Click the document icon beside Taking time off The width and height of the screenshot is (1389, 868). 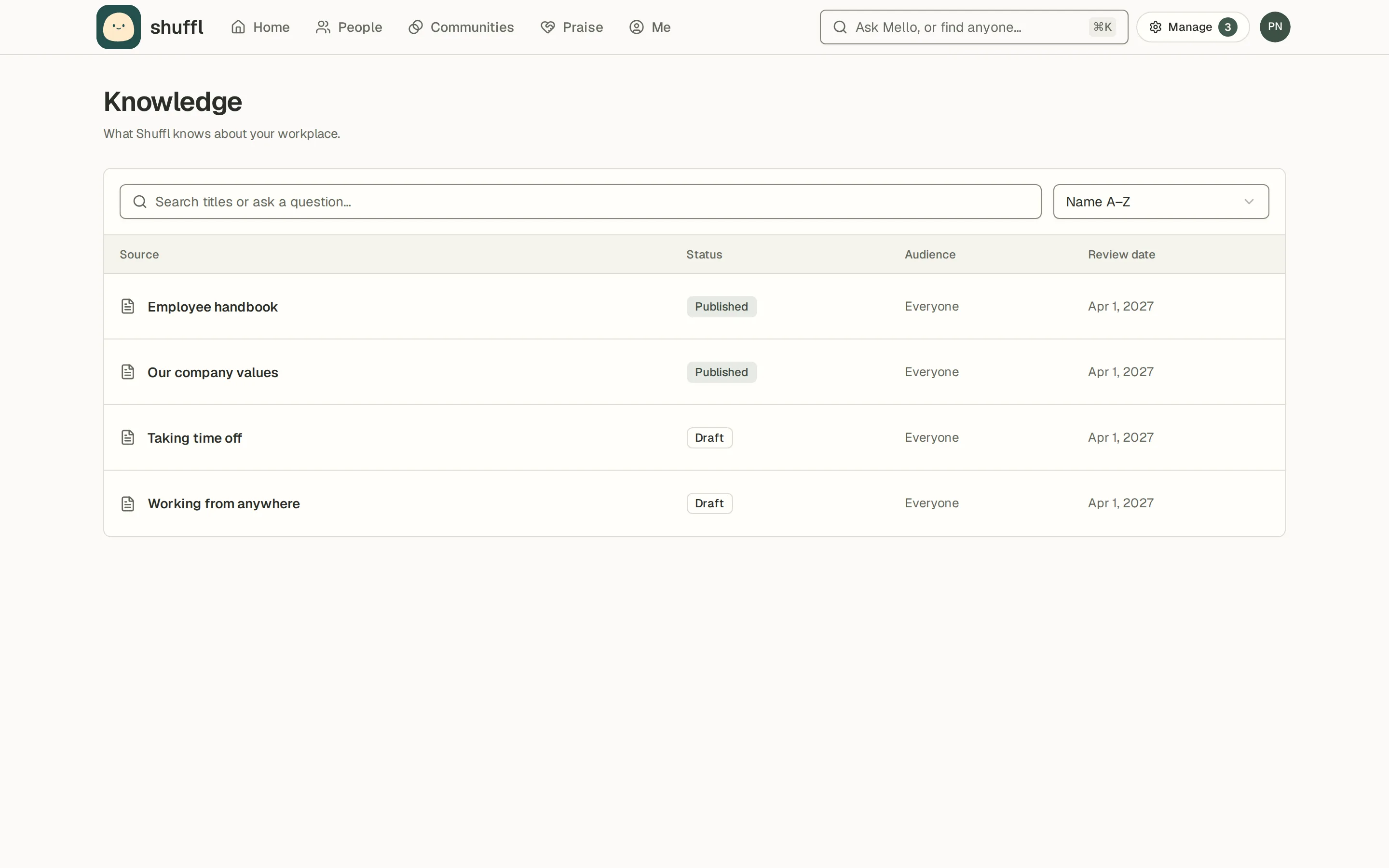[127, 437]
